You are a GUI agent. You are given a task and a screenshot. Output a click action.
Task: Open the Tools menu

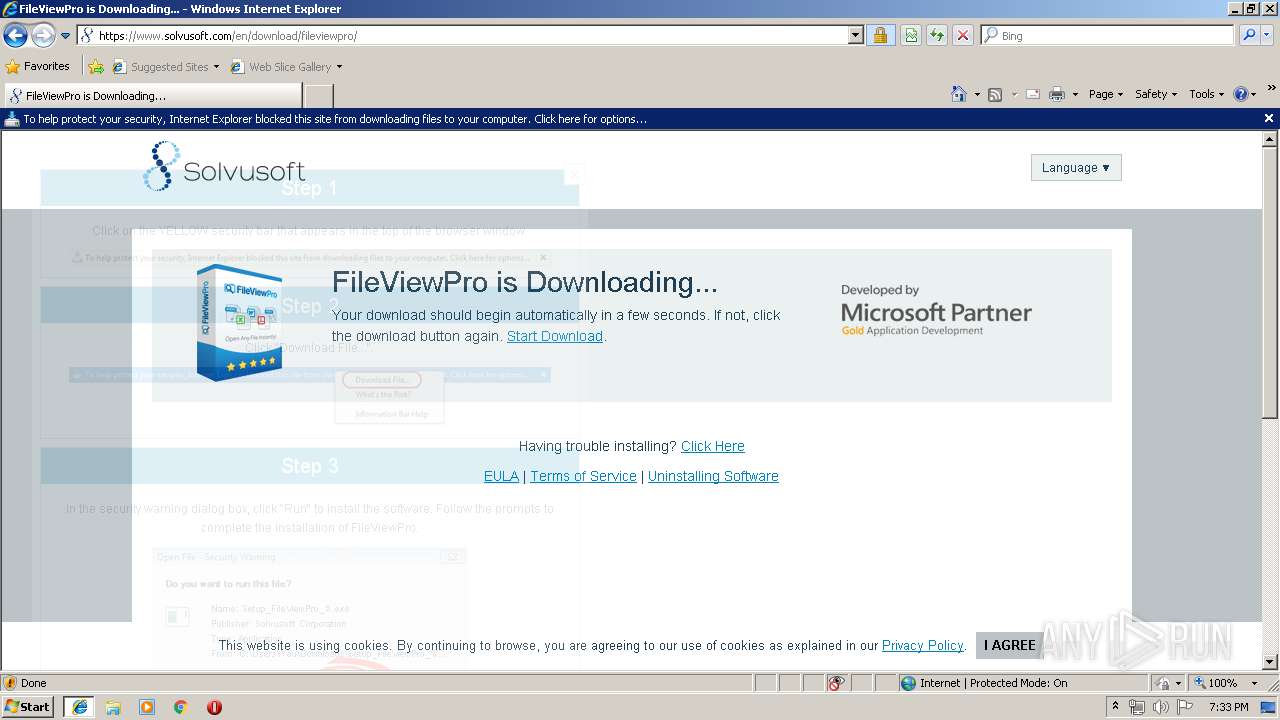pyautogui.click(x=1206, y=94)
